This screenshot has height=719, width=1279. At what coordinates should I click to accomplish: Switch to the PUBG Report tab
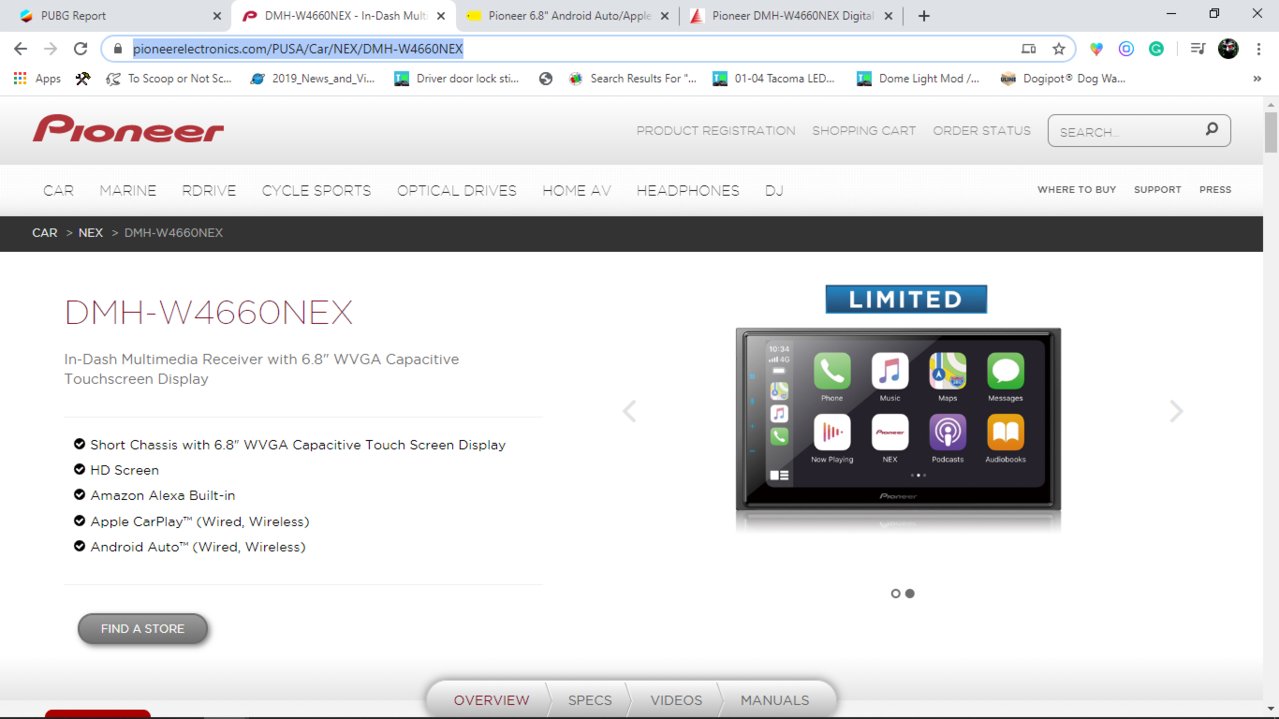tap(116, 16)
